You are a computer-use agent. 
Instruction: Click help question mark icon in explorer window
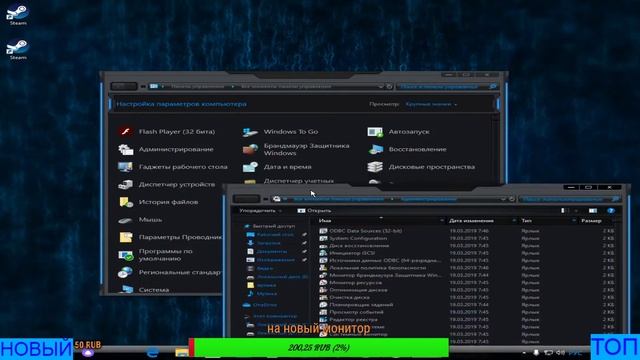pos(611,211)
